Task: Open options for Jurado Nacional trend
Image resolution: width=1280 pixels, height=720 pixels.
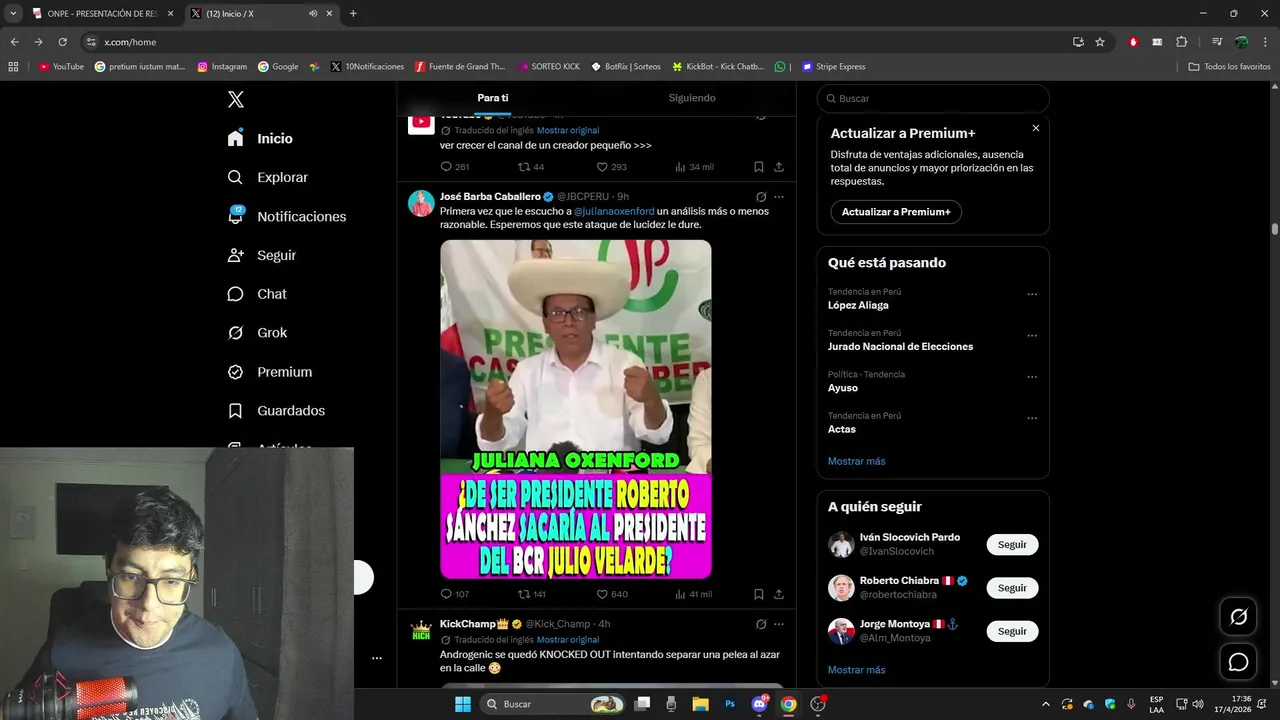Action: point(1032,335)
